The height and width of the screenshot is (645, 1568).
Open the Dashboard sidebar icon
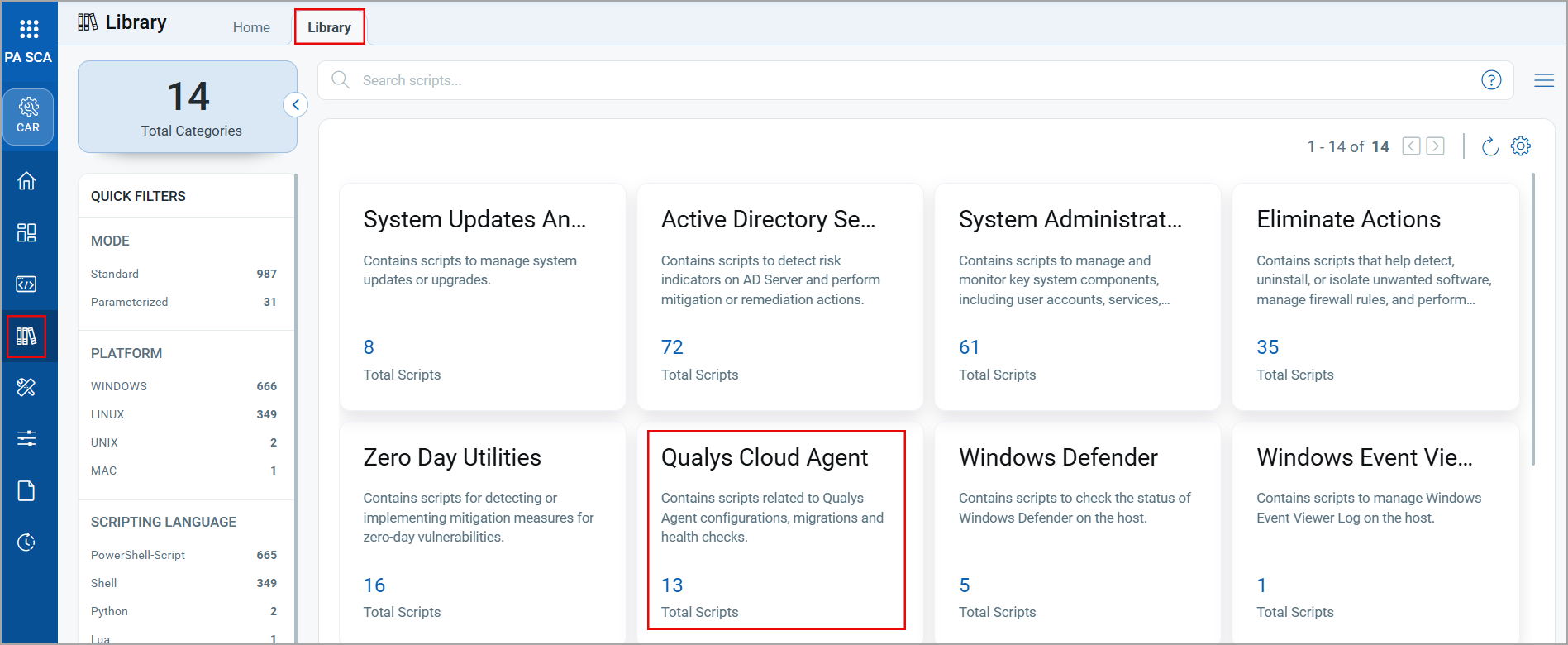[26, 232]
